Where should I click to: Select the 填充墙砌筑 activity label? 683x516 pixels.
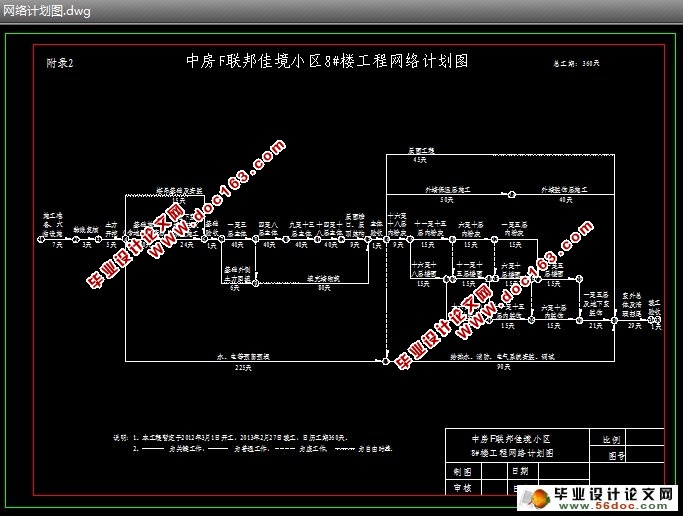tap(323, 279)
